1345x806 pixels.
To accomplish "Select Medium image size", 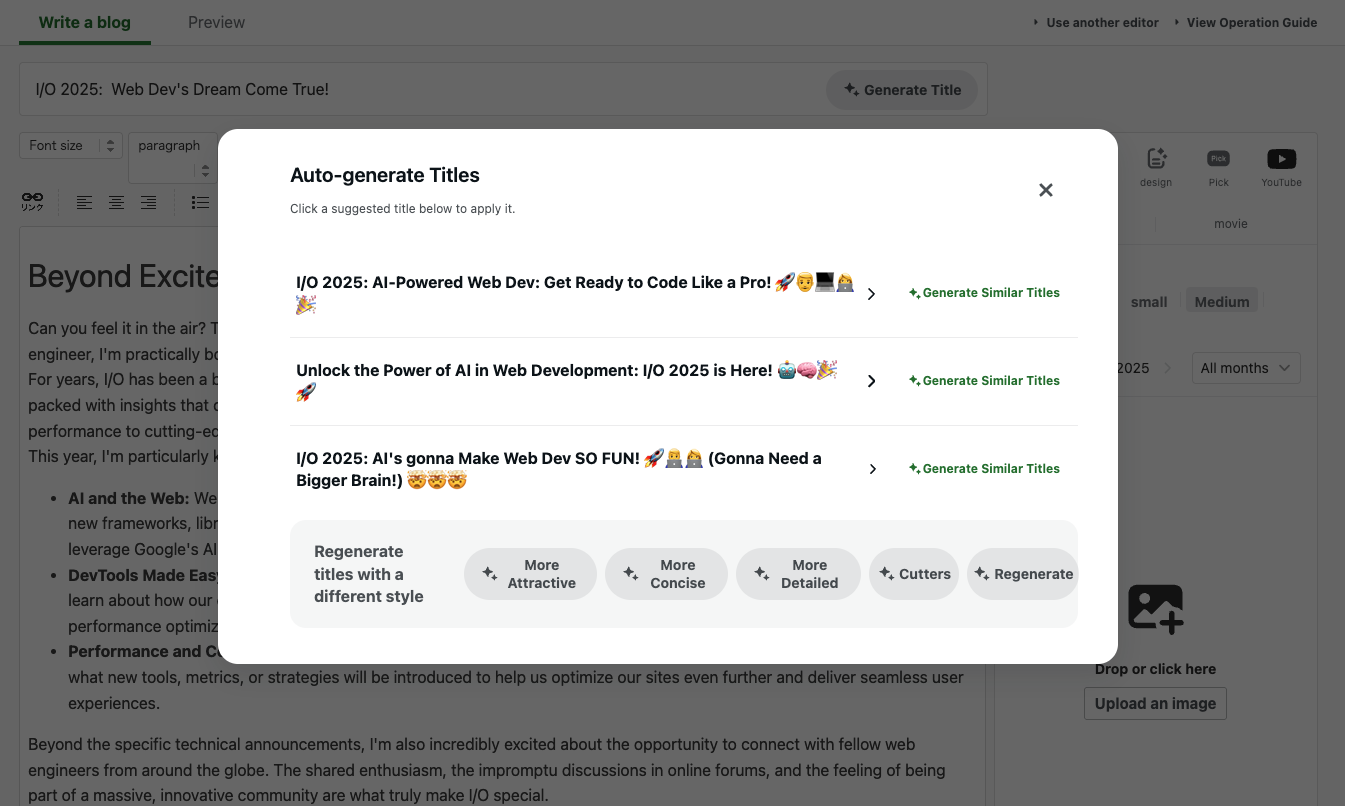I will [1222, 302].
